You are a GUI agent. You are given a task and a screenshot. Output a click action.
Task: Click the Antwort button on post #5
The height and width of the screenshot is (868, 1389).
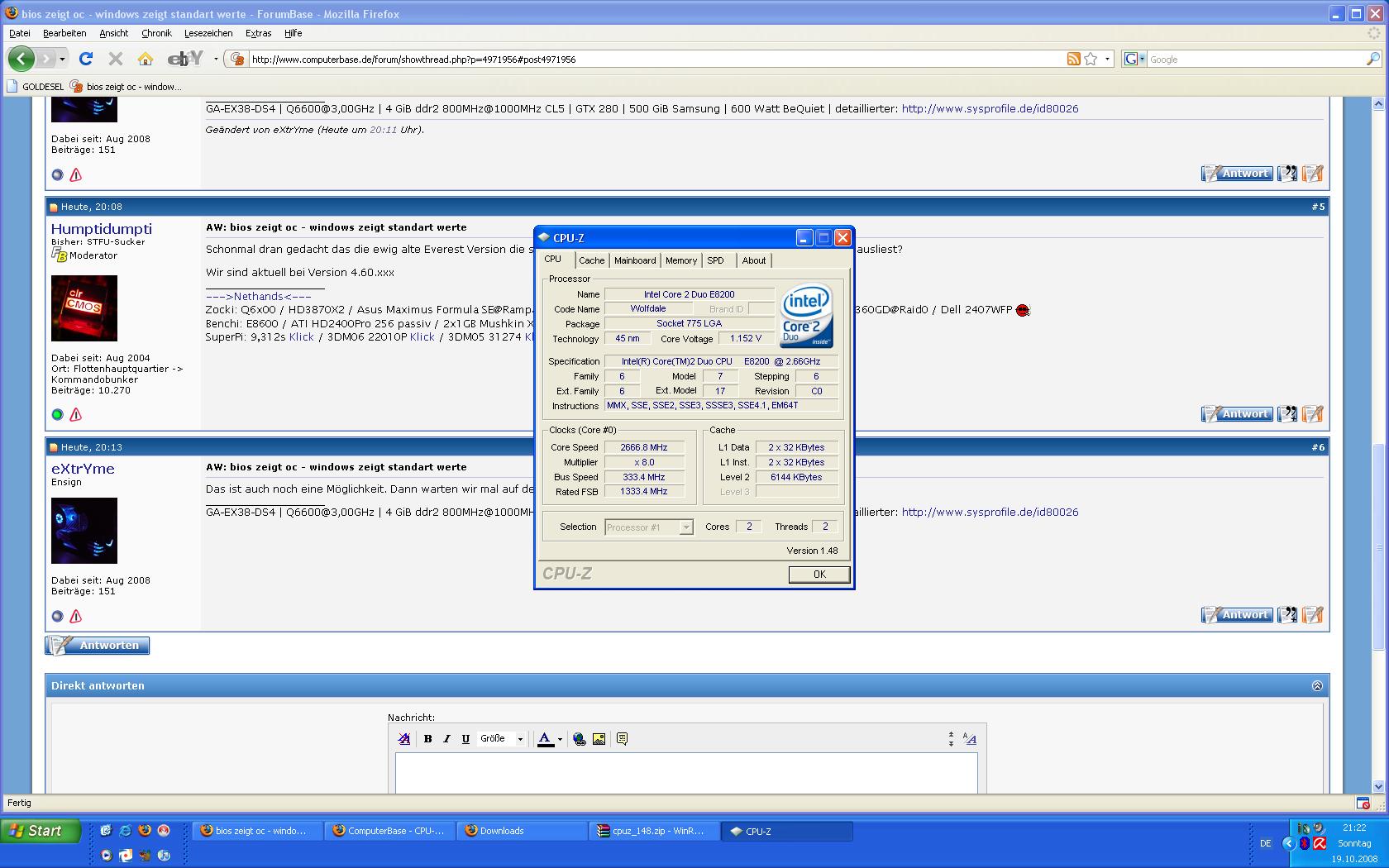tap(1237, 413)
